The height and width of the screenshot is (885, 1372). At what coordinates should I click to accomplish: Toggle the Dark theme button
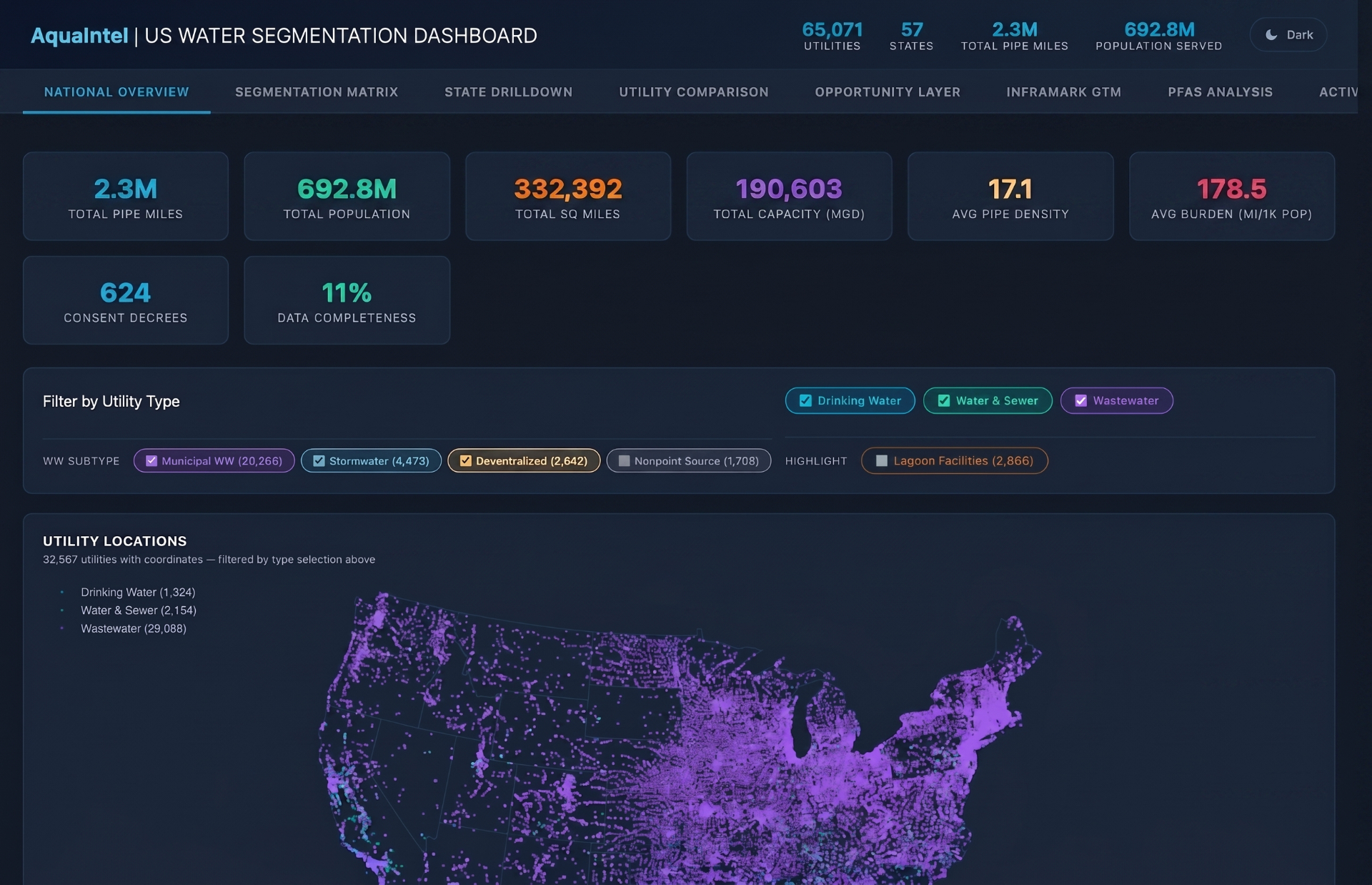tap(1288, 35)
